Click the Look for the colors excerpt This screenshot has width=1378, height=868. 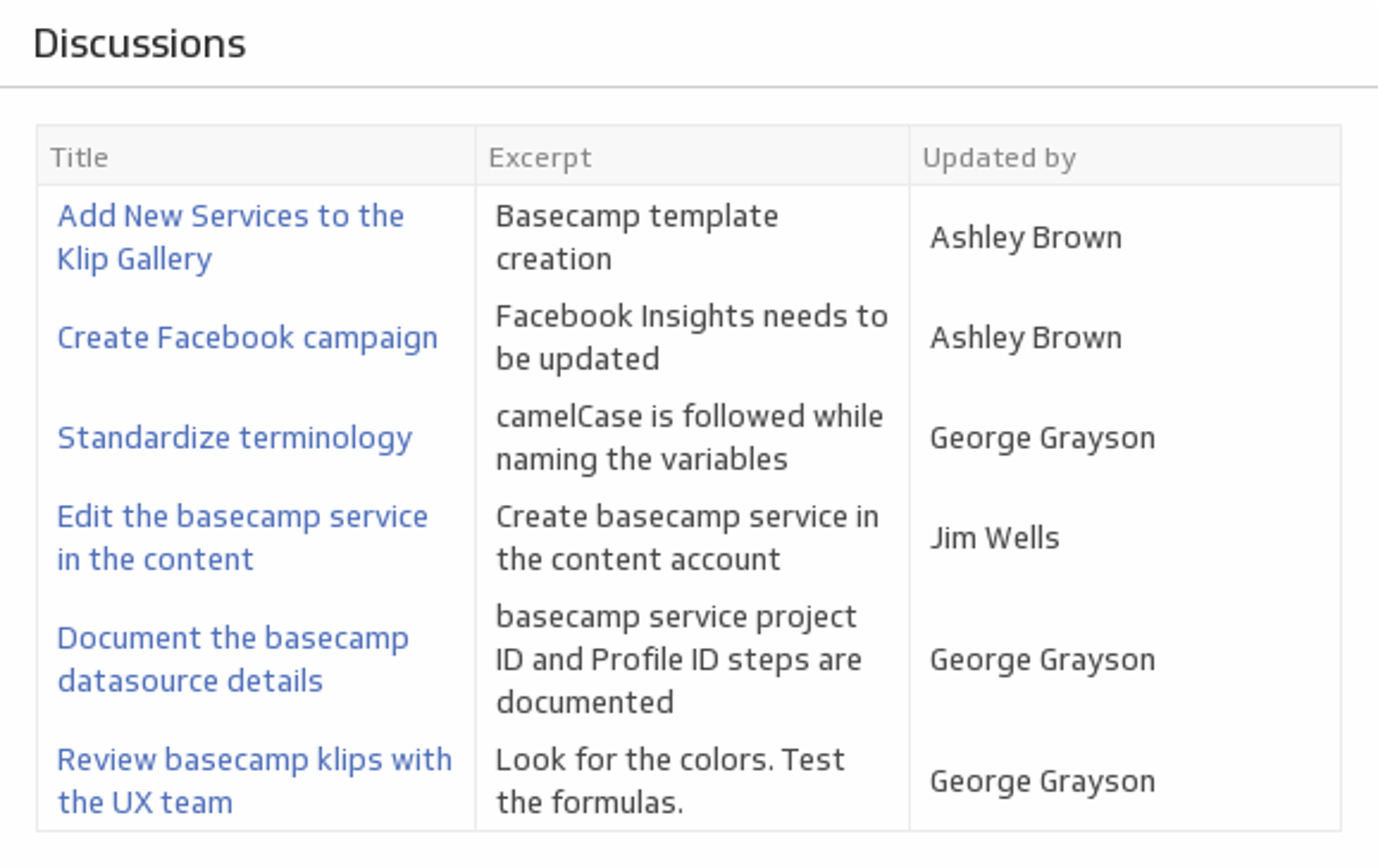tap(670, 780)
